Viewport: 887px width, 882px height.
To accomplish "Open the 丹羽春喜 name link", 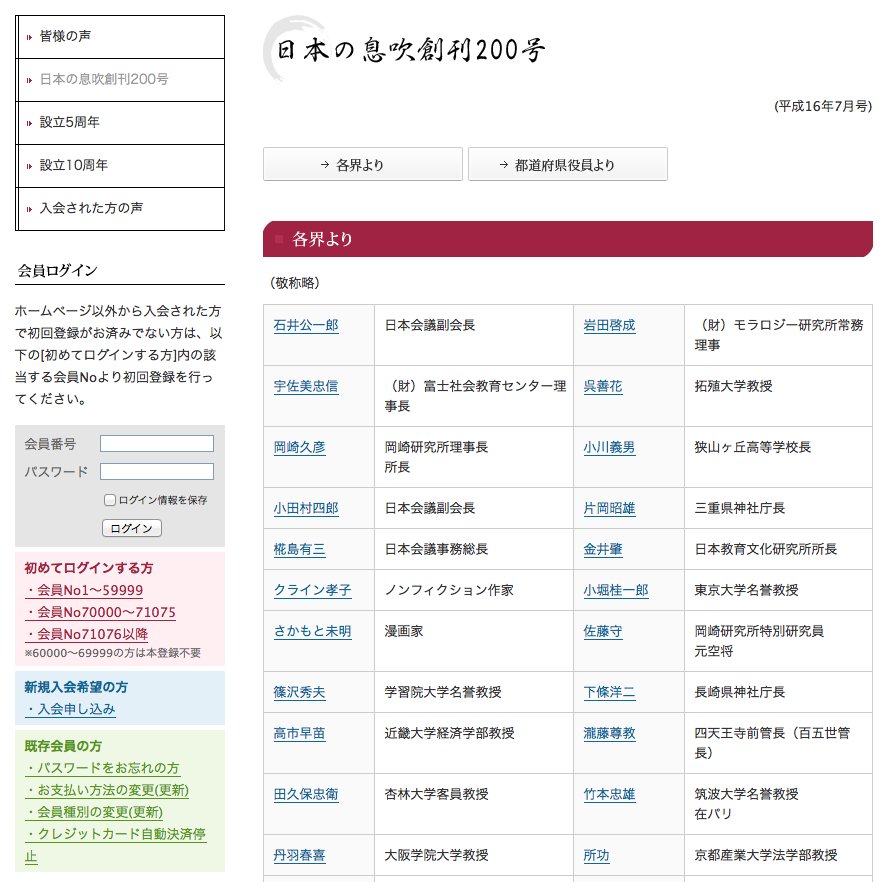I will click(299, 856).
